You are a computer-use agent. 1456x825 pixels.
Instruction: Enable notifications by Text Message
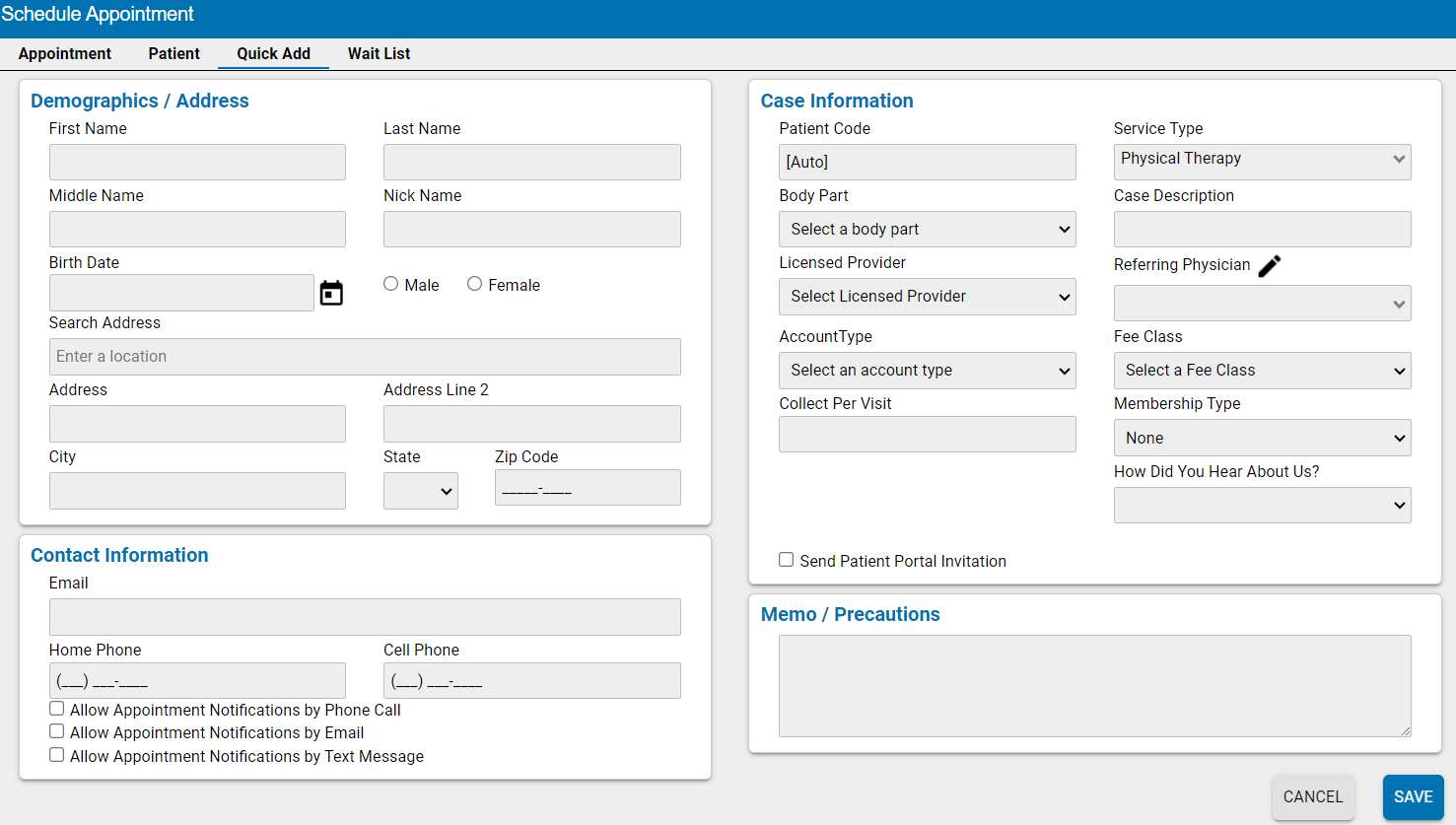click(x=56, y=755)
